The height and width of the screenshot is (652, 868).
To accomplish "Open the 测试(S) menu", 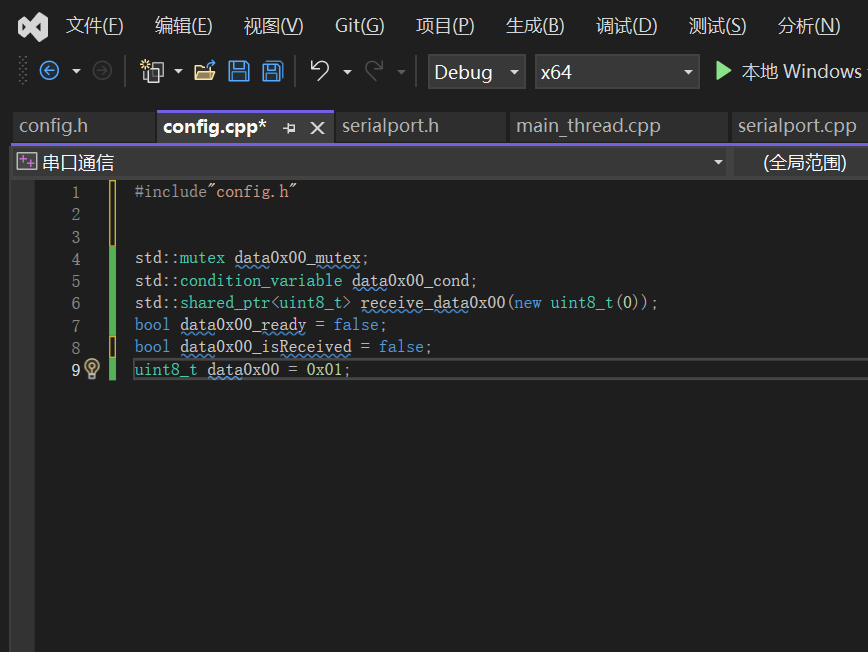I will 717,26.
